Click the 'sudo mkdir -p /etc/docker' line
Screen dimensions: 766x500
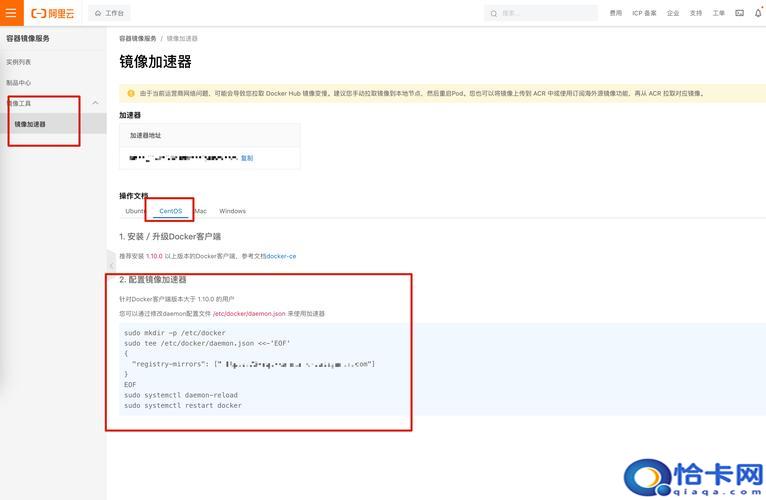coord(175,333)
